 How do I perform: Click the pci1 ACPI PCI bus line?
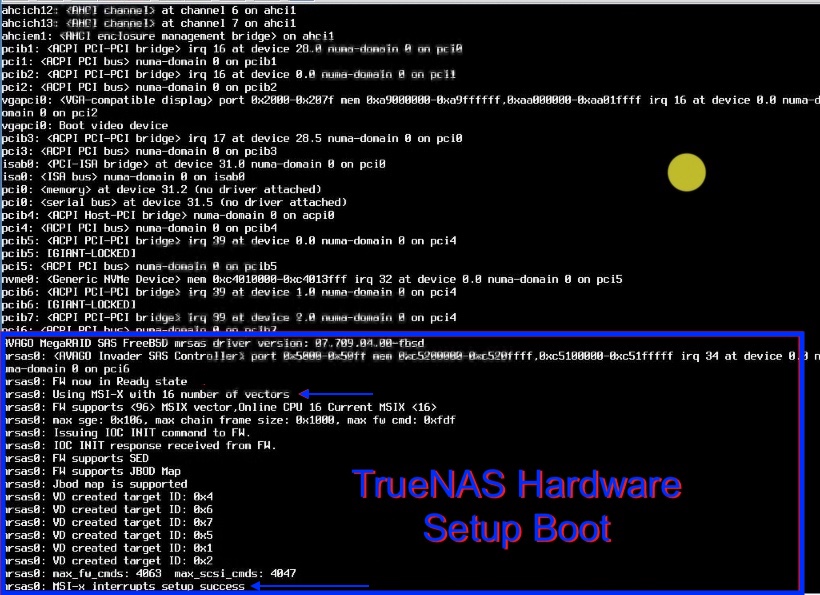139,62
